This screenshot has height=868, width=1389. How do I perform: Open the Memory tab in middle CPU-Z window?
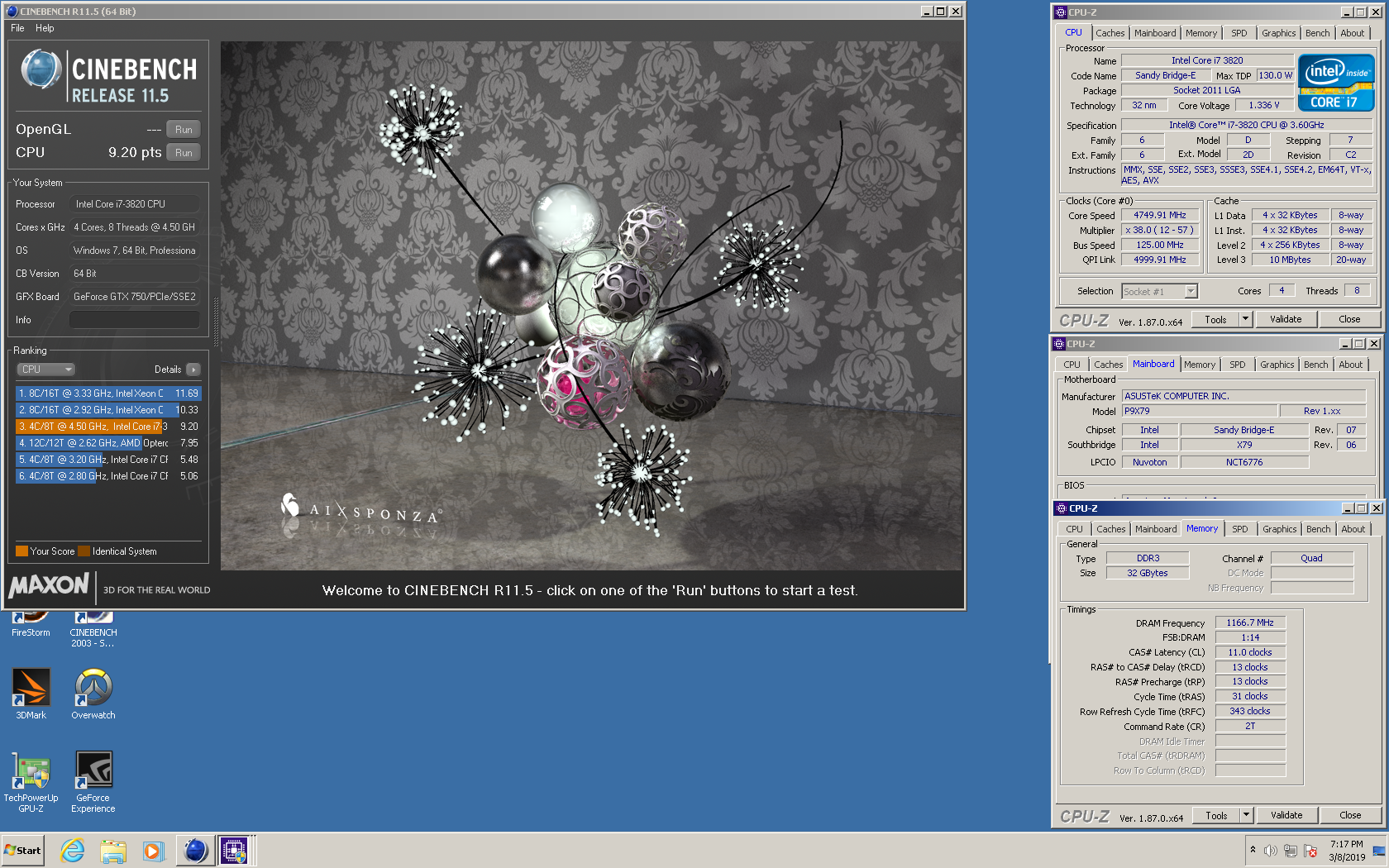(1200, 365)
